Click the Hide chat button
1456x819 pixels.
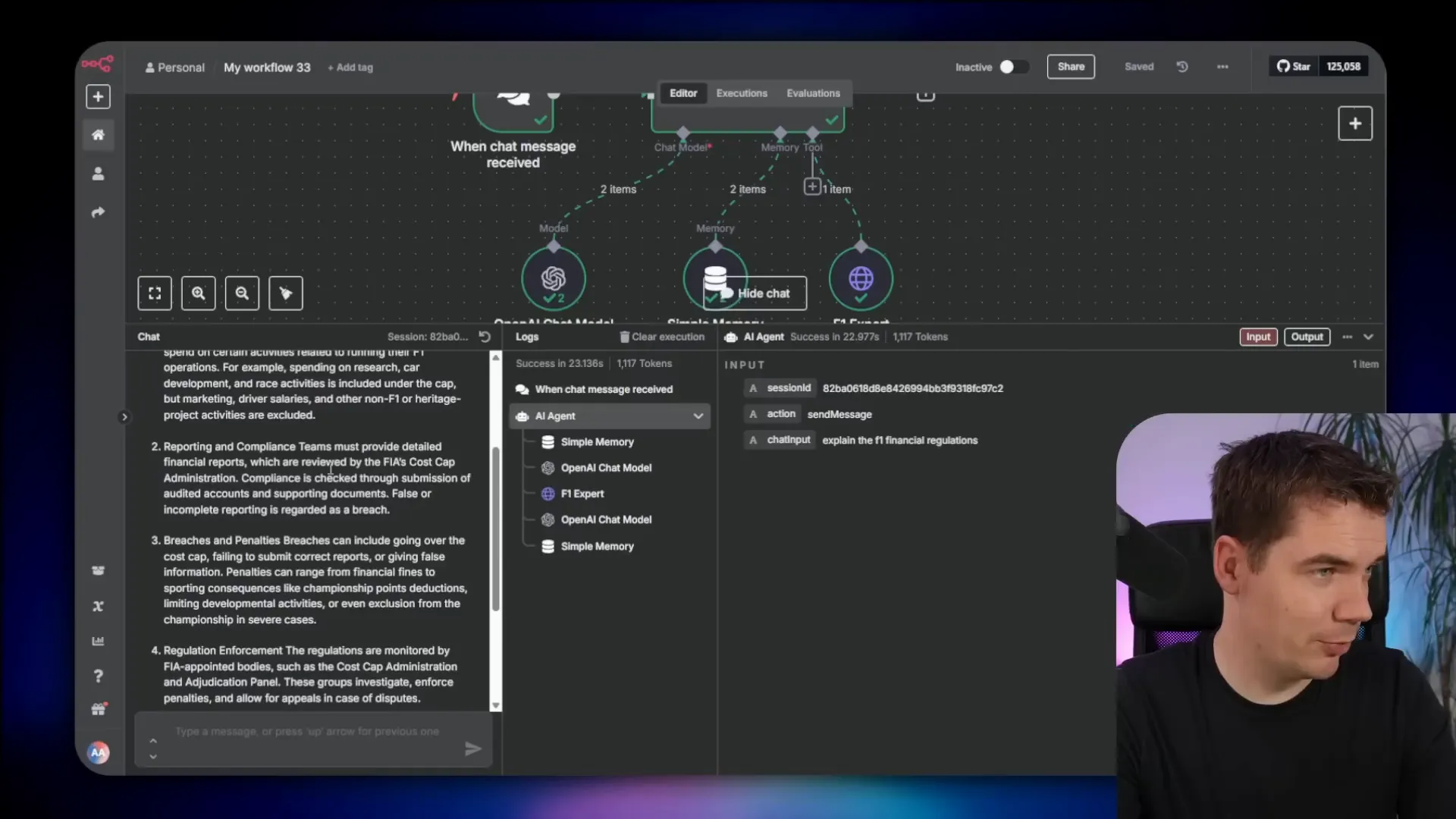755,293
